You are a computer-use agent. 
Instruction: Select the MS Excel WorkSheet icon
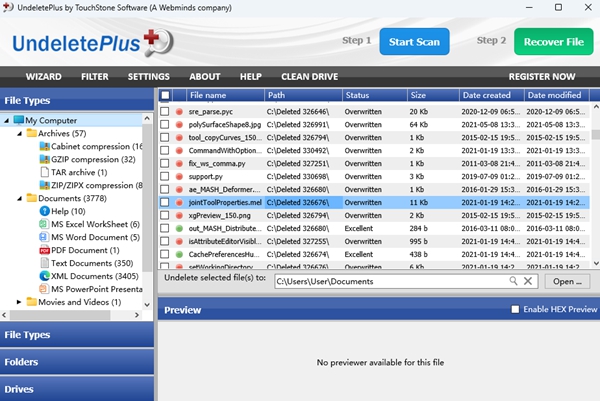(x=42, y=222)
